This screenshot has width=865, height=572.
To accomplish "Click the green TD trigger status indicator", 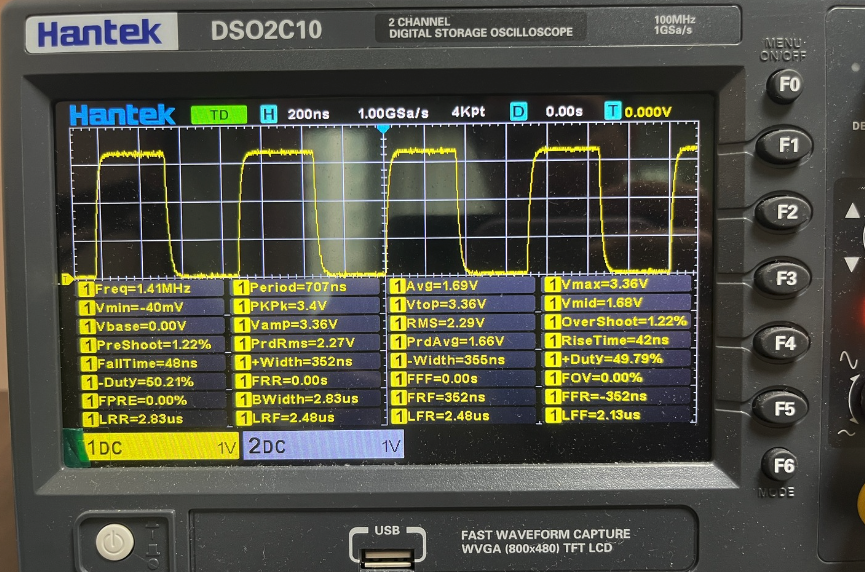I will coord(219,115).
